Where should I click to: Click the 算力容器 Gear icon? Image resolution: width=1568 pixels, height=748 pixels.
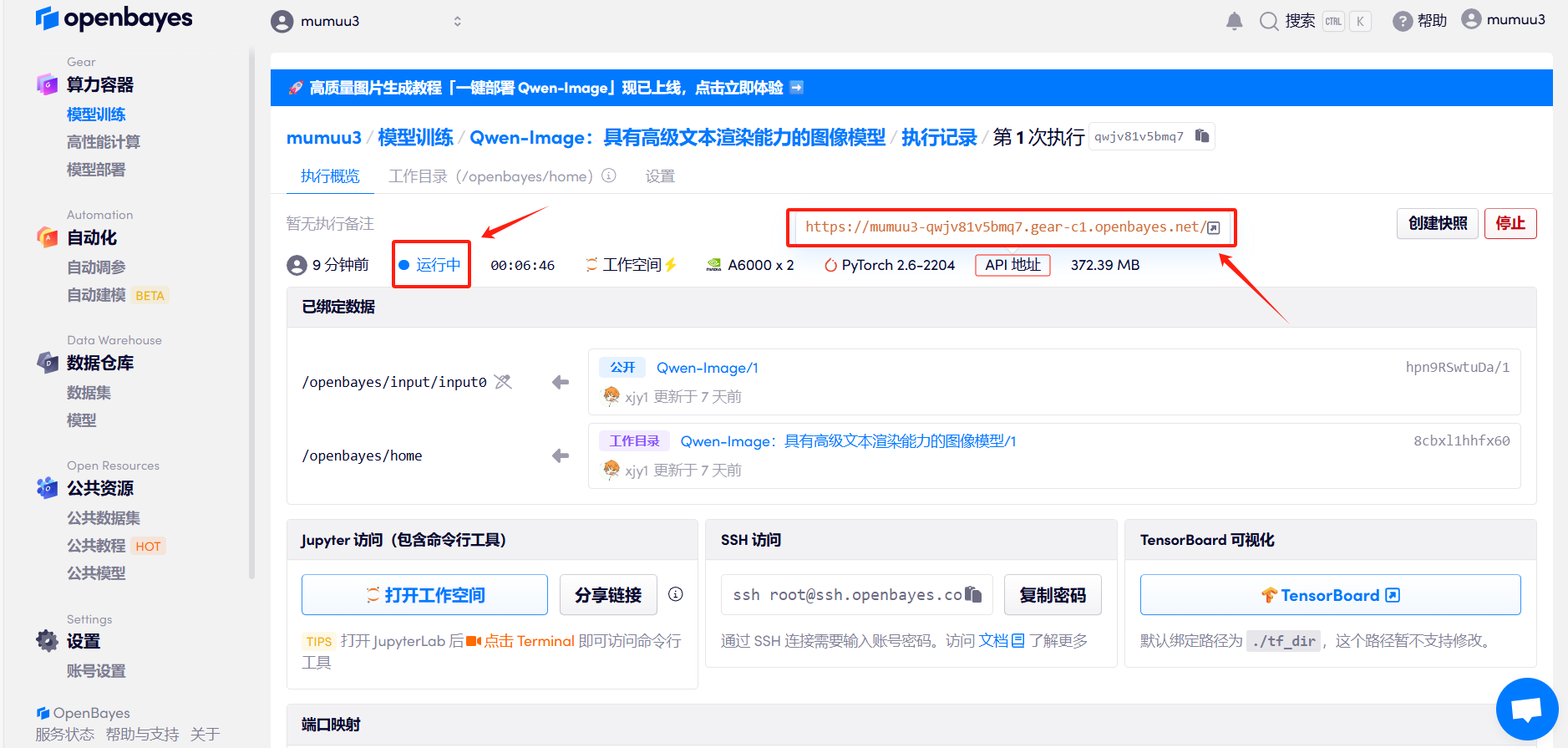(48, 84)
